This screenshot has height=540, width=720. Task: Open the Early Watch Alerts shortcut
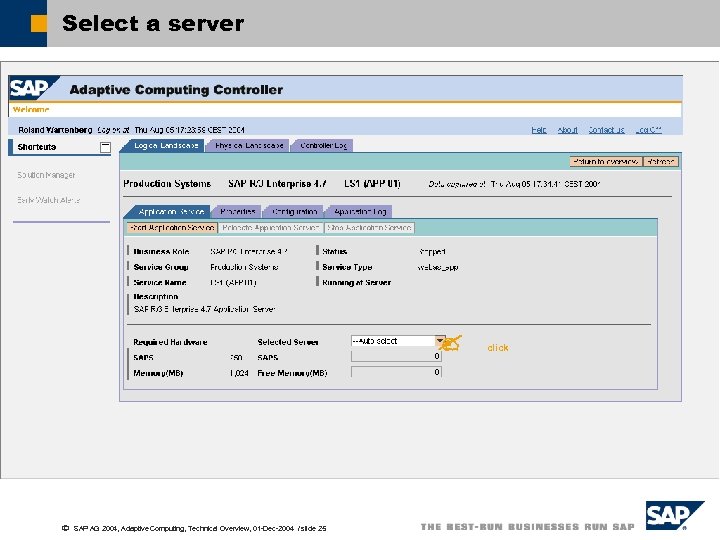(49, 200)
